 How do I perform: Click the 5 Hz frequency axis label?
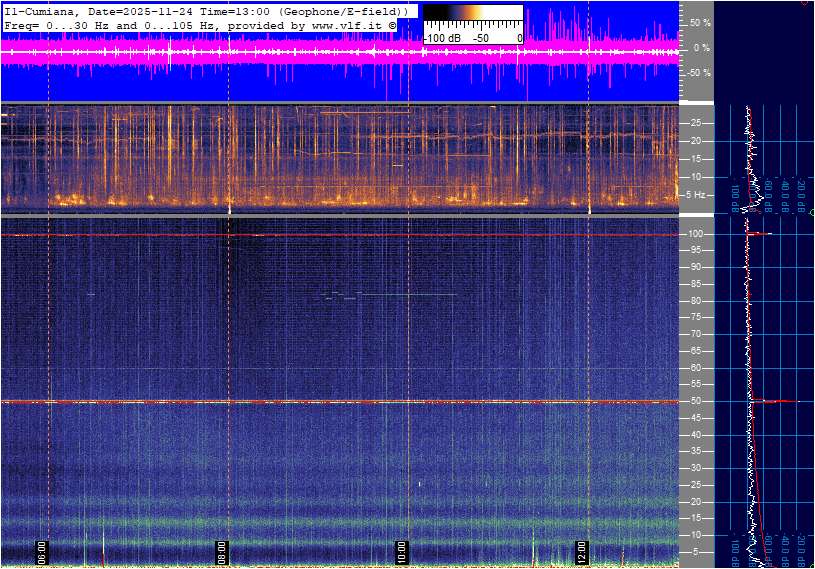[x=700, y=194]
